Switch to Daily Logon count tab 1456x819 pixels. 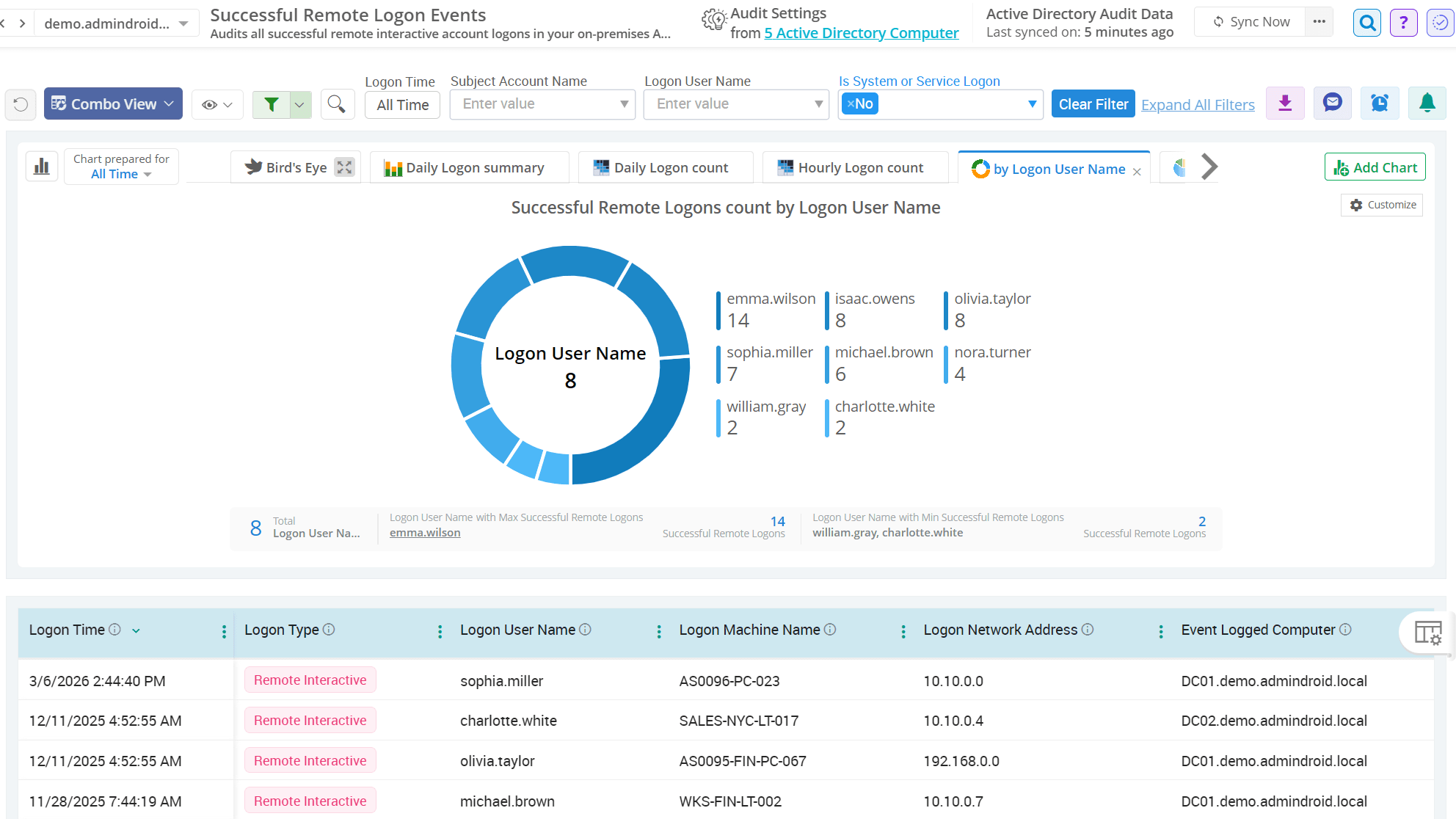tap(666, 167)
